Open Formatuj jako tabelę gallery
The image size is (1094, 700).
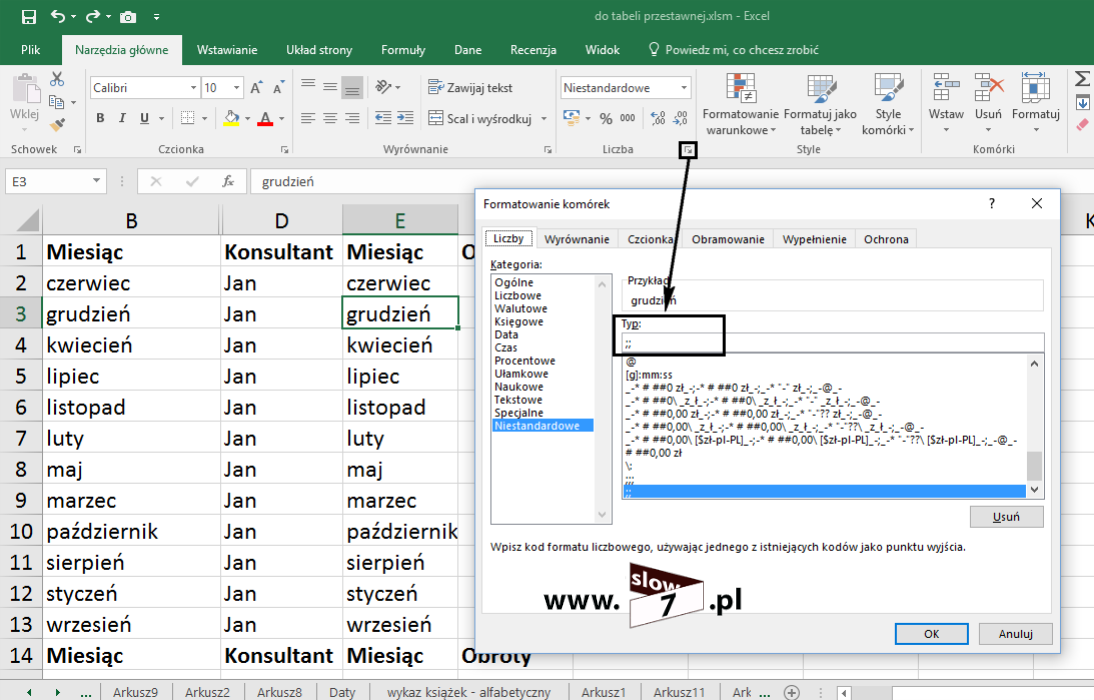coord(820,105)
